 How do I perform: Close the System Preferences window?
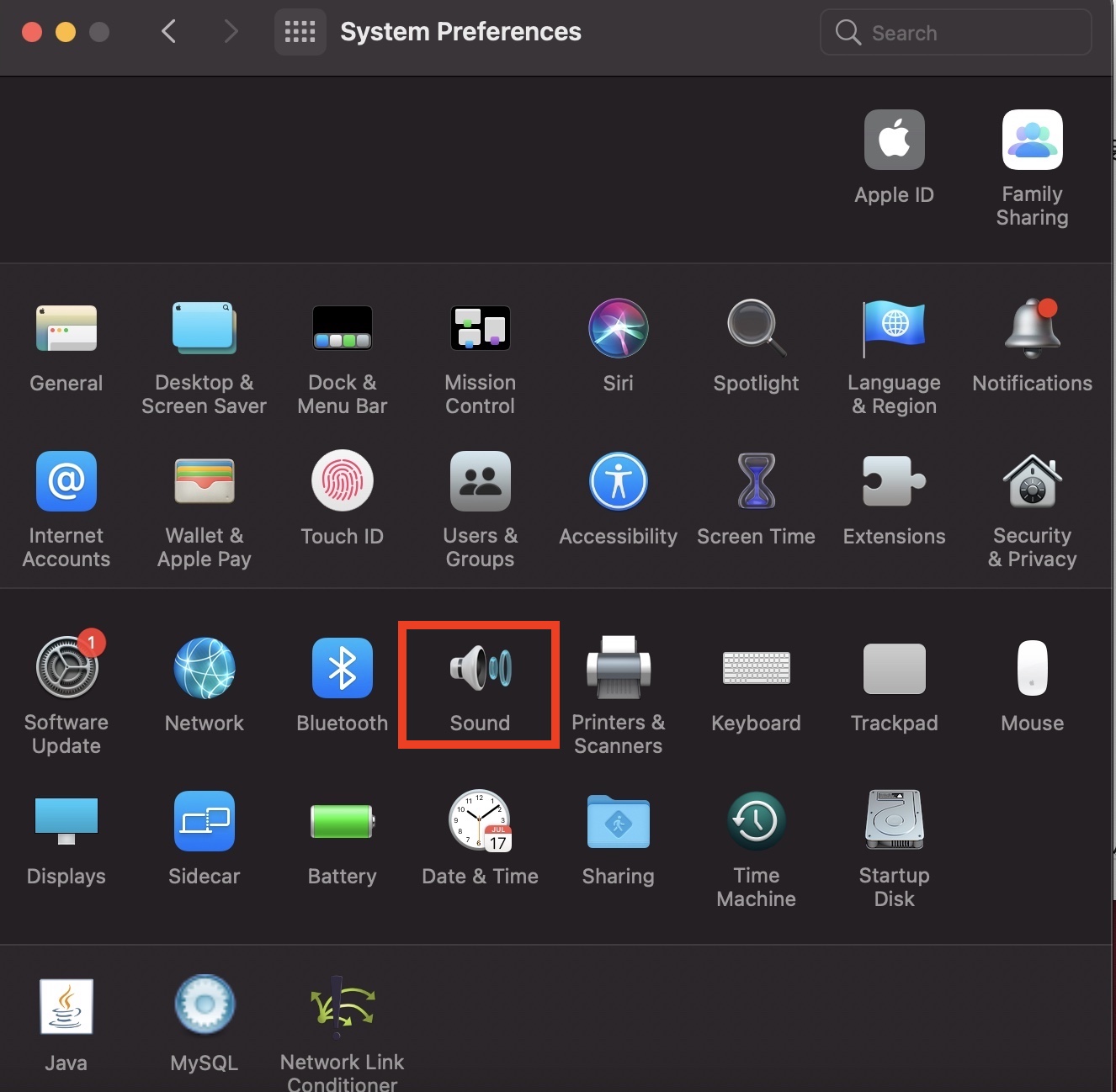coord(32,32)
